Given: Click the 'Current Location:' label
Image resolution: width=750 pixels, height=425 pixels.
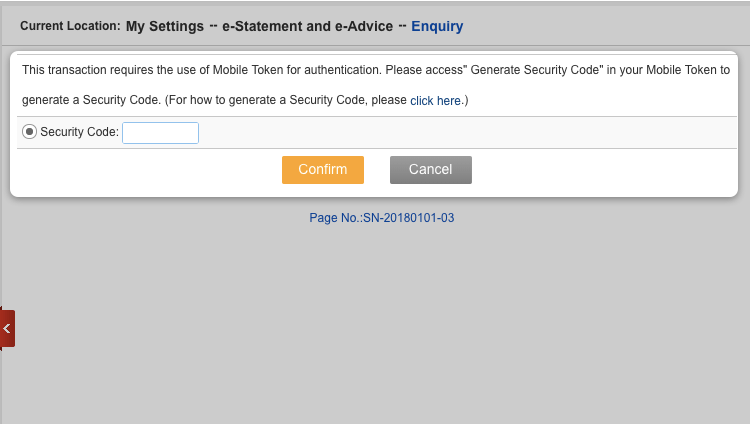Looking at the screenshot, I should tap(70, 26).
